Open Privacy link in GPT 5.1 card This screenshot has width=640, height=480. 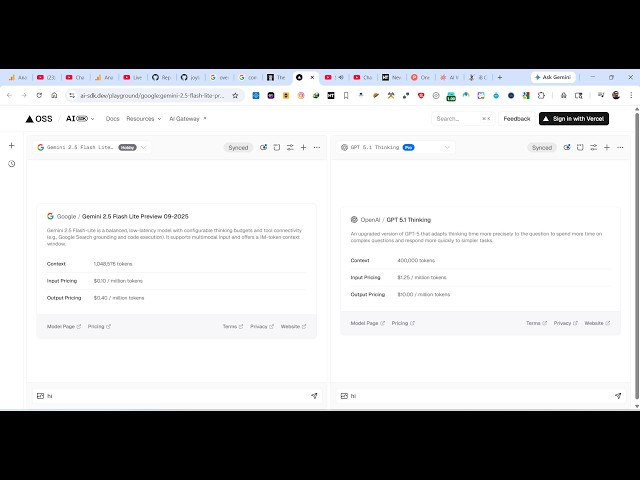pos(566,323)
